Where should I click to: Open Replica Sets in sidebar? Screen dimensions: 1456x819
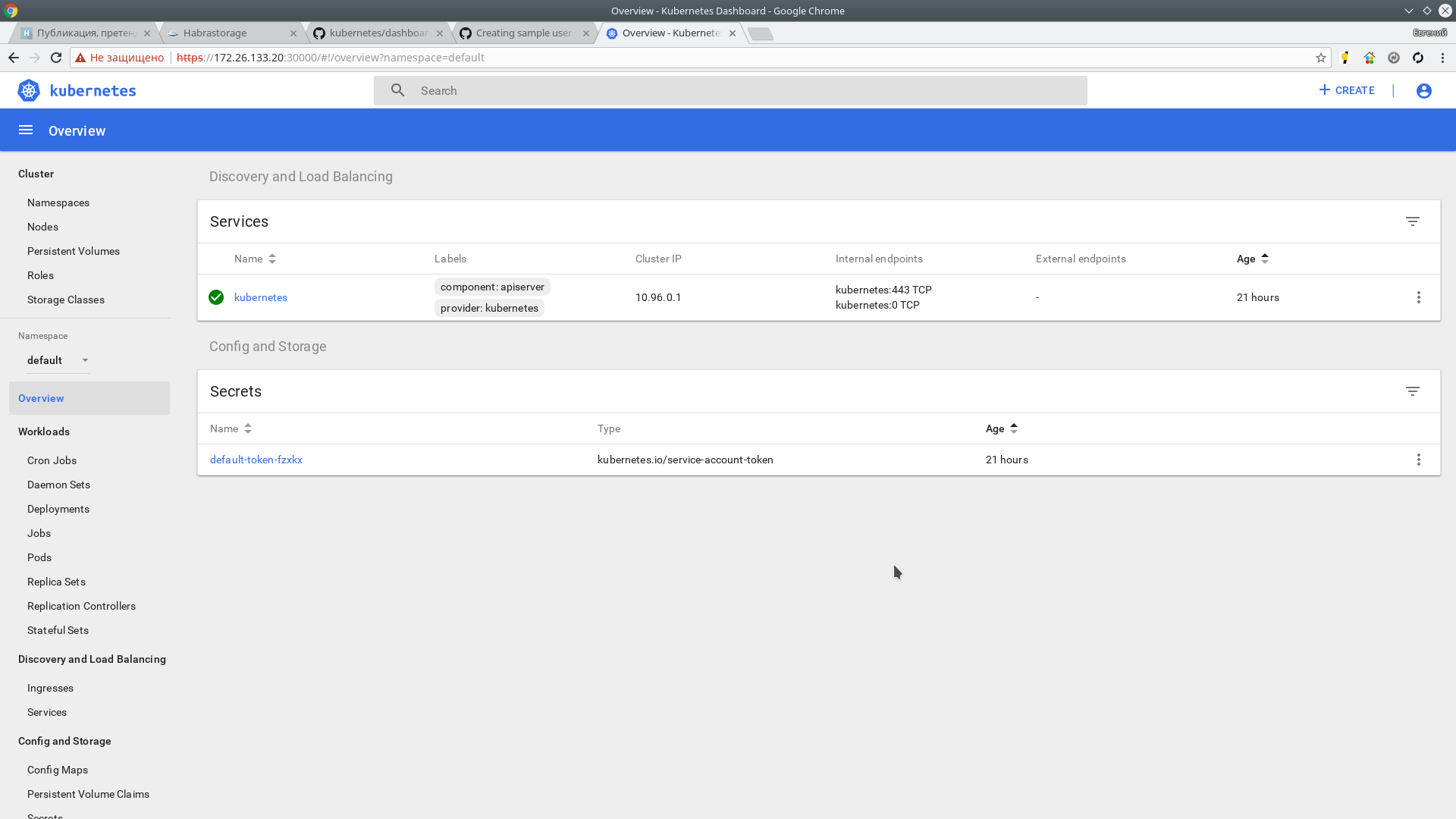click(56, 582)
